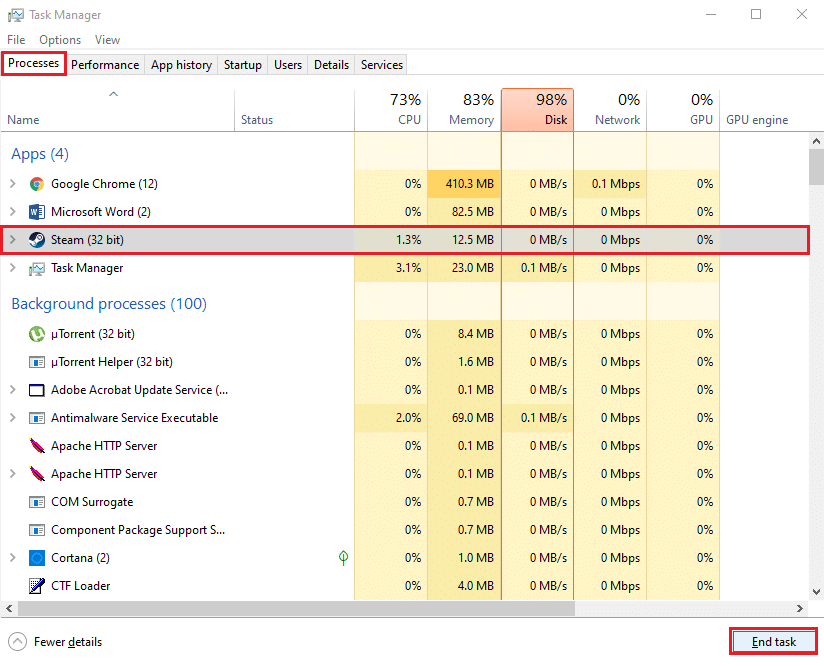Click the Adobe Acrobat Update Service icon
824x666 pixels.
[36, 390]
